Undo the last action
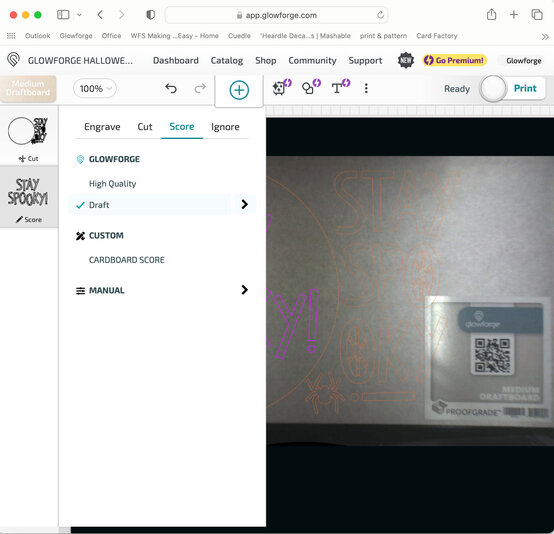 coord(171,88)
